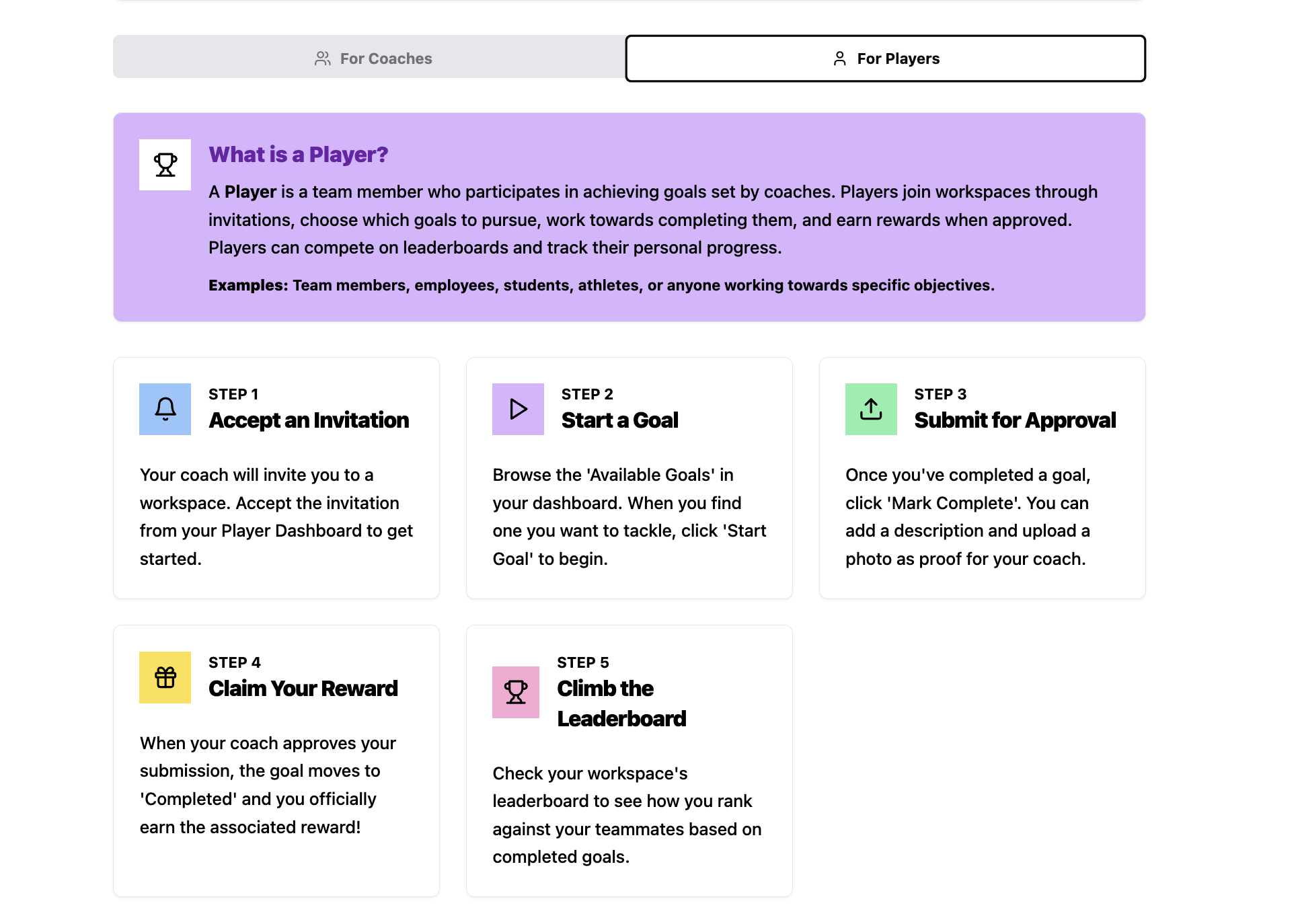Click the 'Submit for Approval' heading
The height and width of the screenshot is (924, 1298).
tap(1014, 420)
